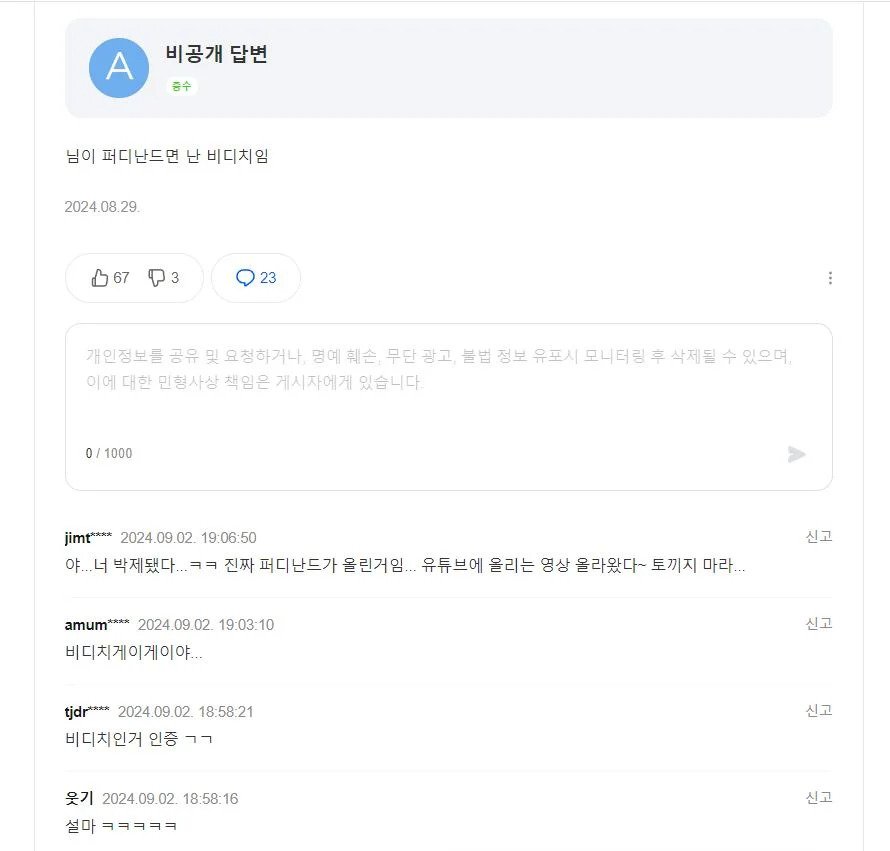Image resolution: width=890 pixels, height=851 pixels.
Task: Open the three-dot more options menu
Action: point(830,278)
